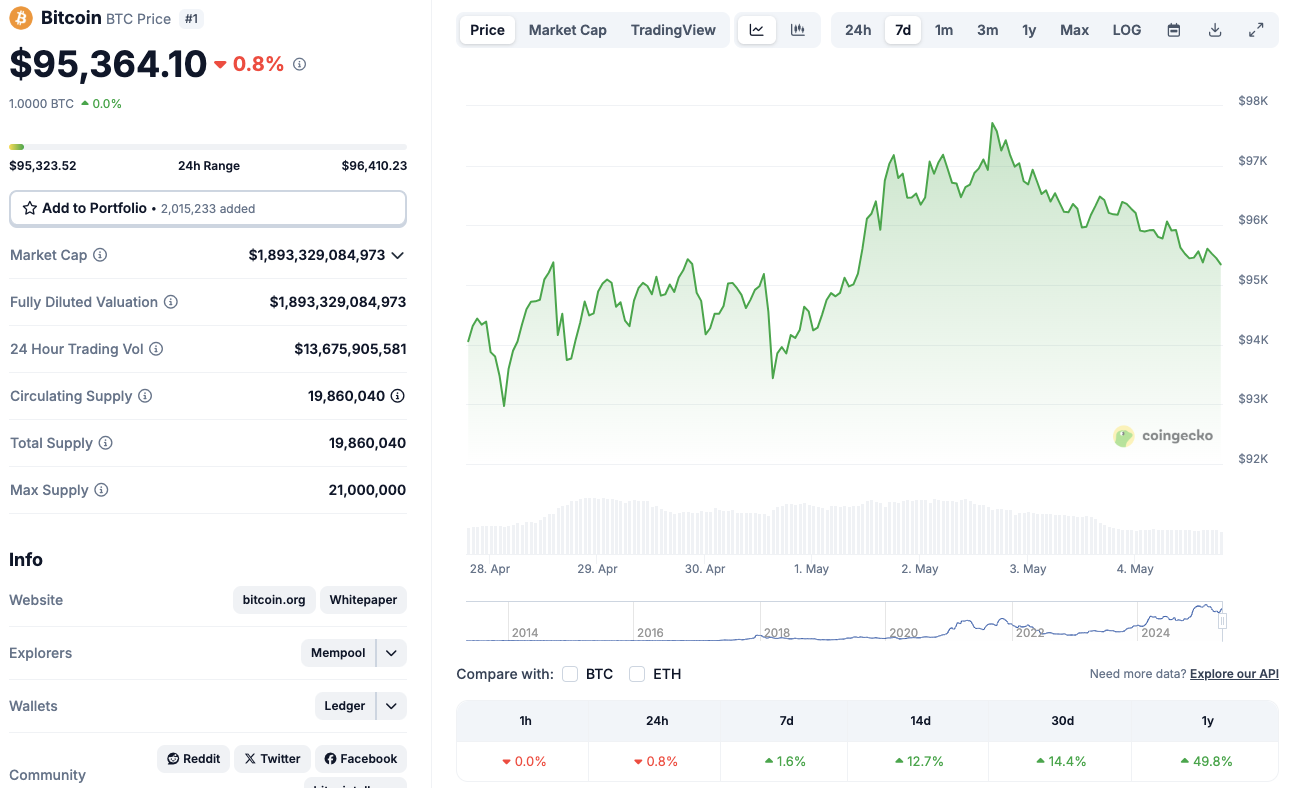Click Explore our API link
This screenshot has width=1310, height=788.
1234,674
